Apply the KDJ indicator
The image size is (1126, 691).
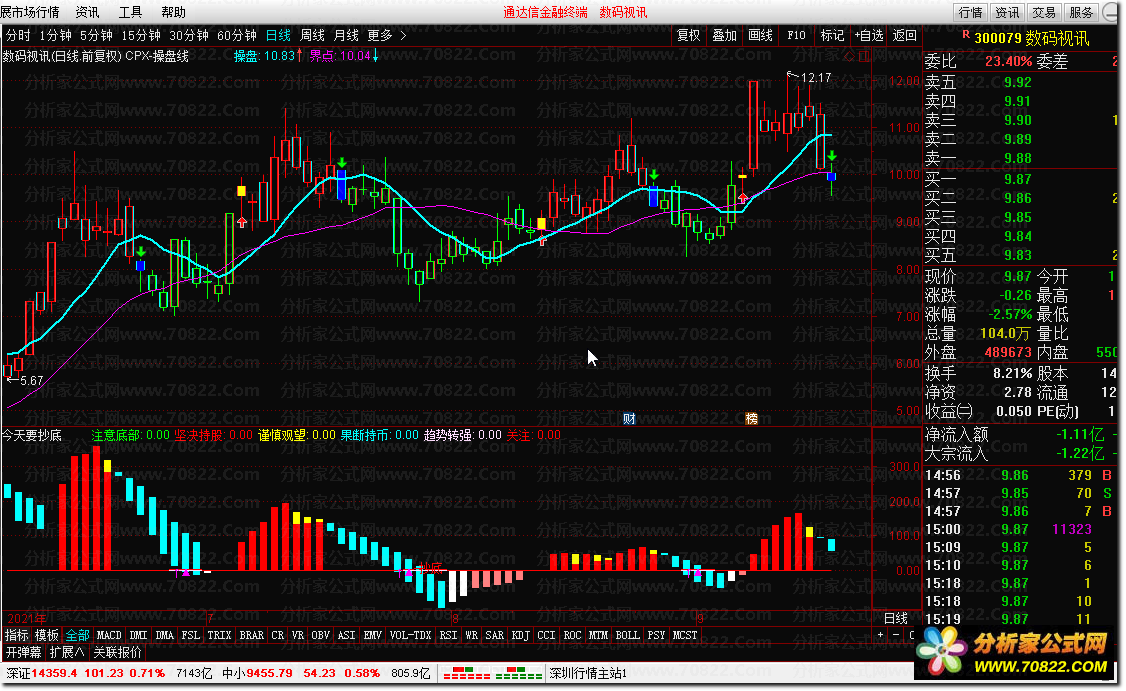(x=521, y=635)
